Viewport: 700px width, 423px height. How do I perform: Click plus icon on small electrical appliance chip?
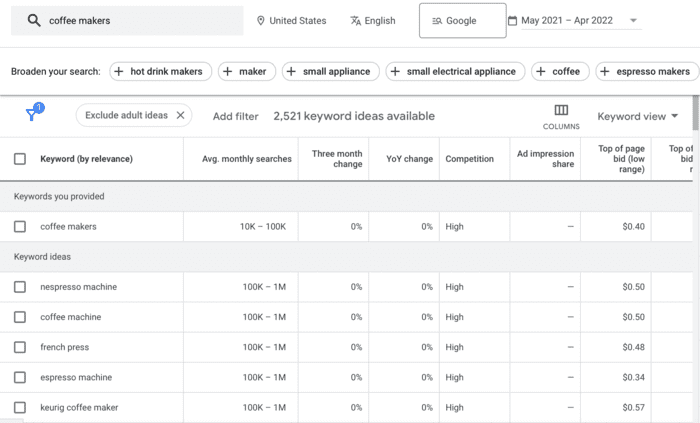click(x=395, y=71)
